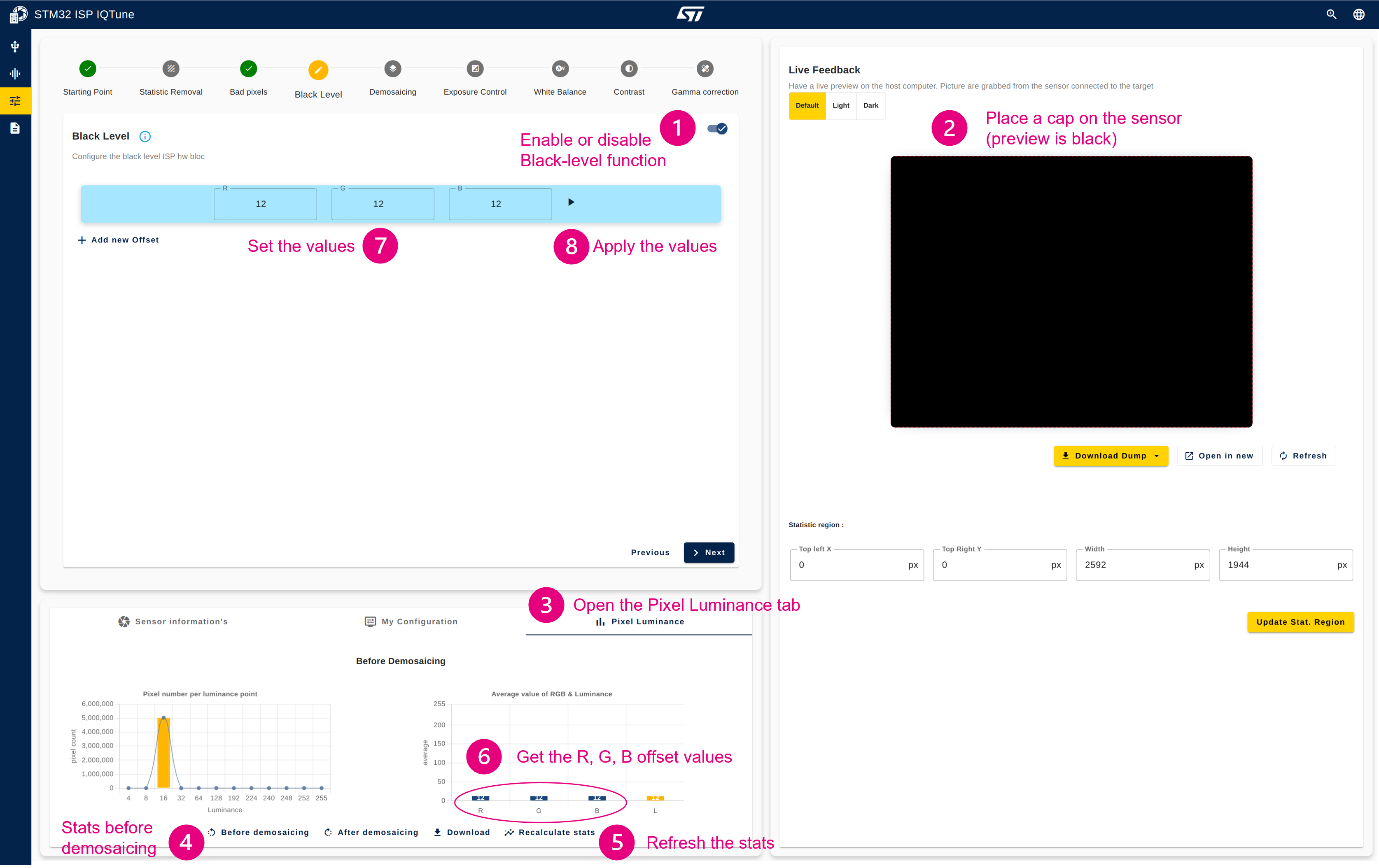Click the Live Feedback heading

pyautogui.click(x=824, y=70)
